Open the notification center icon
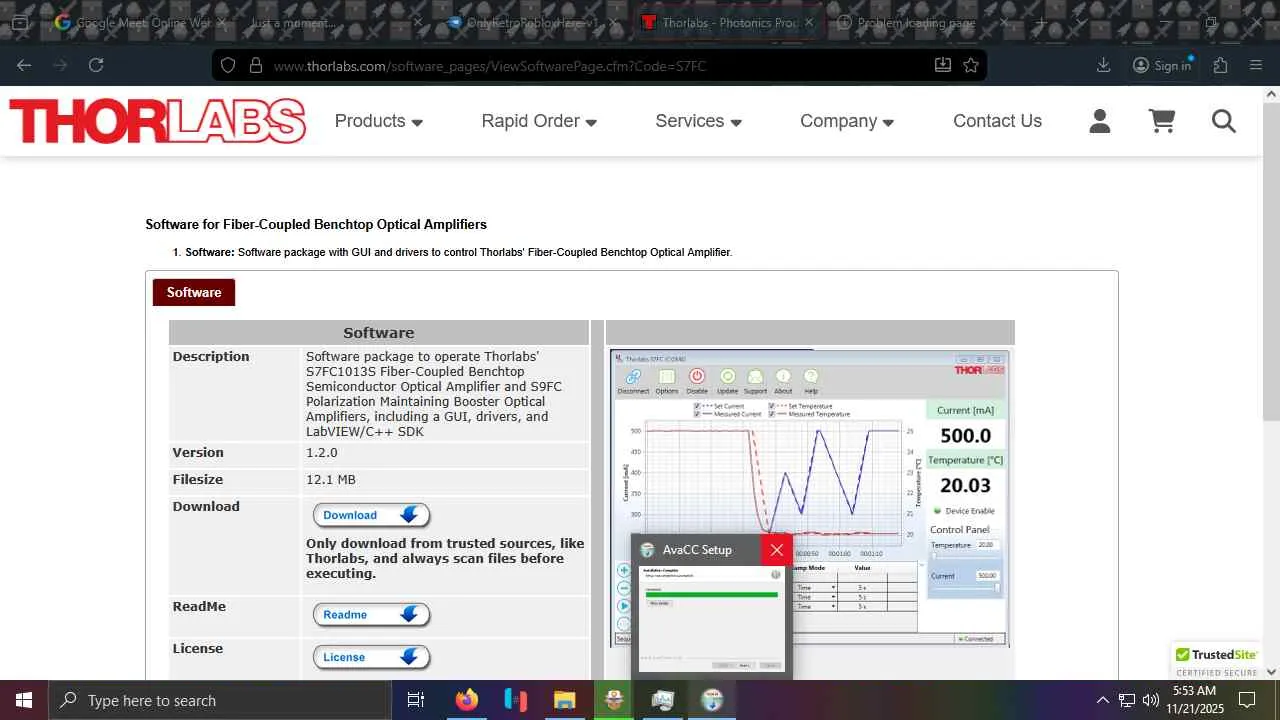The height and width of the screenshot is (720, 1280). 1247,700
